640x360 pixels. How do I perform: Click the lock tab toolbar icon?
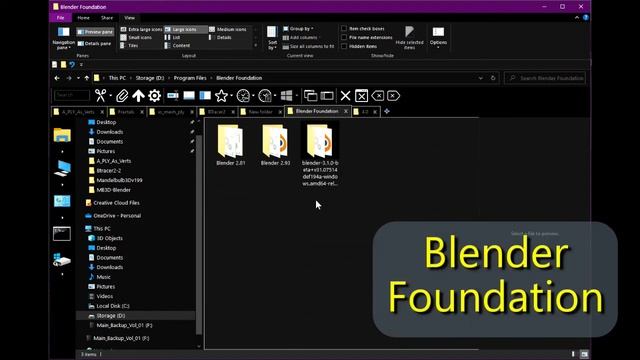(x=327, y=96)
